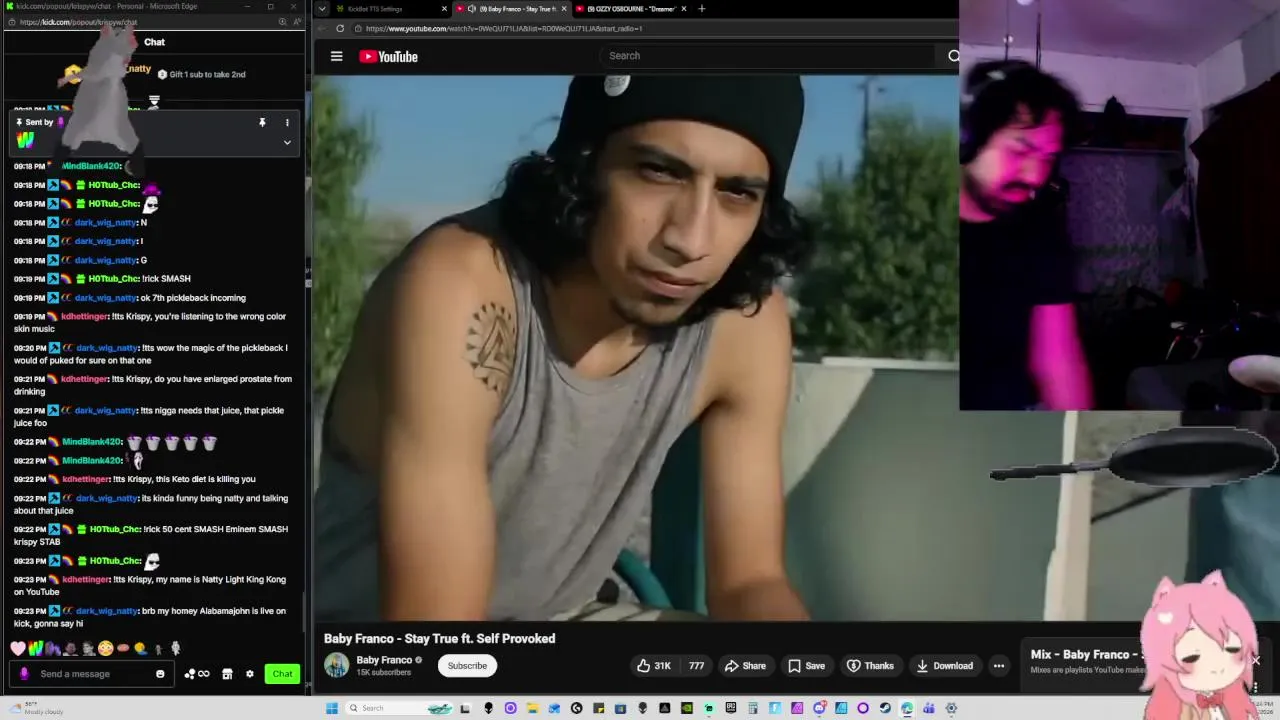Screen dimensions: 1280x720
Task: Switch to the KickBot TTS Settings tab
Action: click(x=385, y=9)
